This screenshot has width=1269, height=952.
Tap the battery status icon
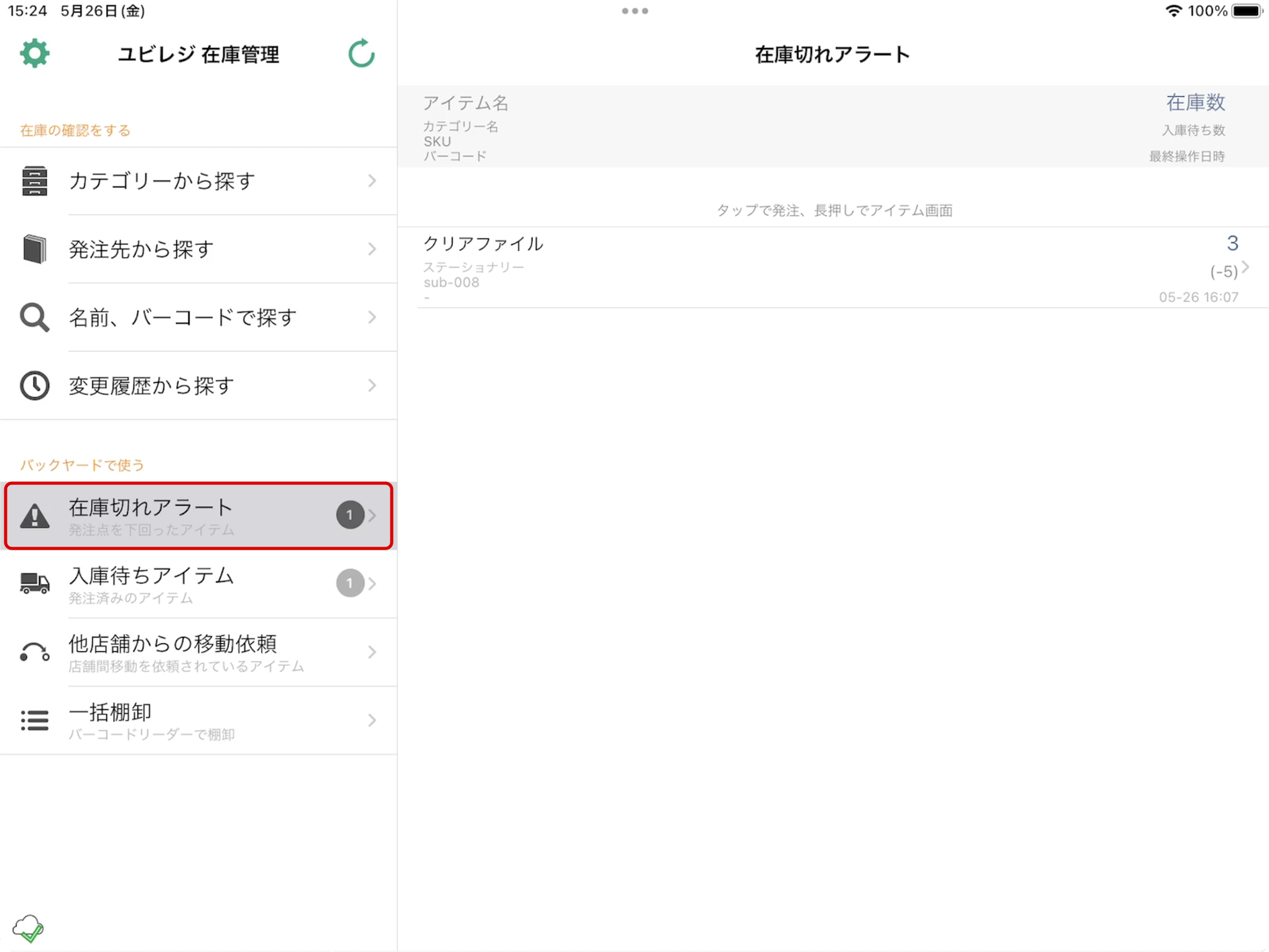click(x=1247, y=11)
